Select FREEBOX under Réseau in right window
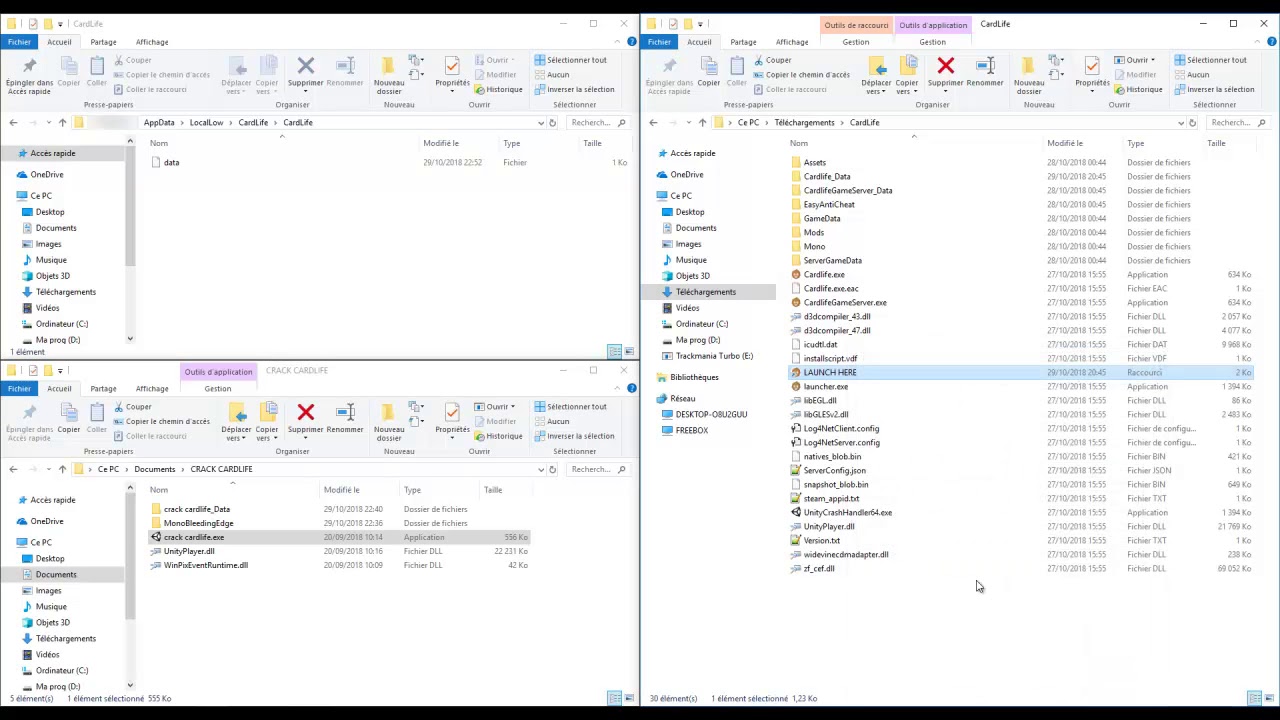Viewport: 1280px width, 720px height. pyautogui.click(x=691, y=430)
